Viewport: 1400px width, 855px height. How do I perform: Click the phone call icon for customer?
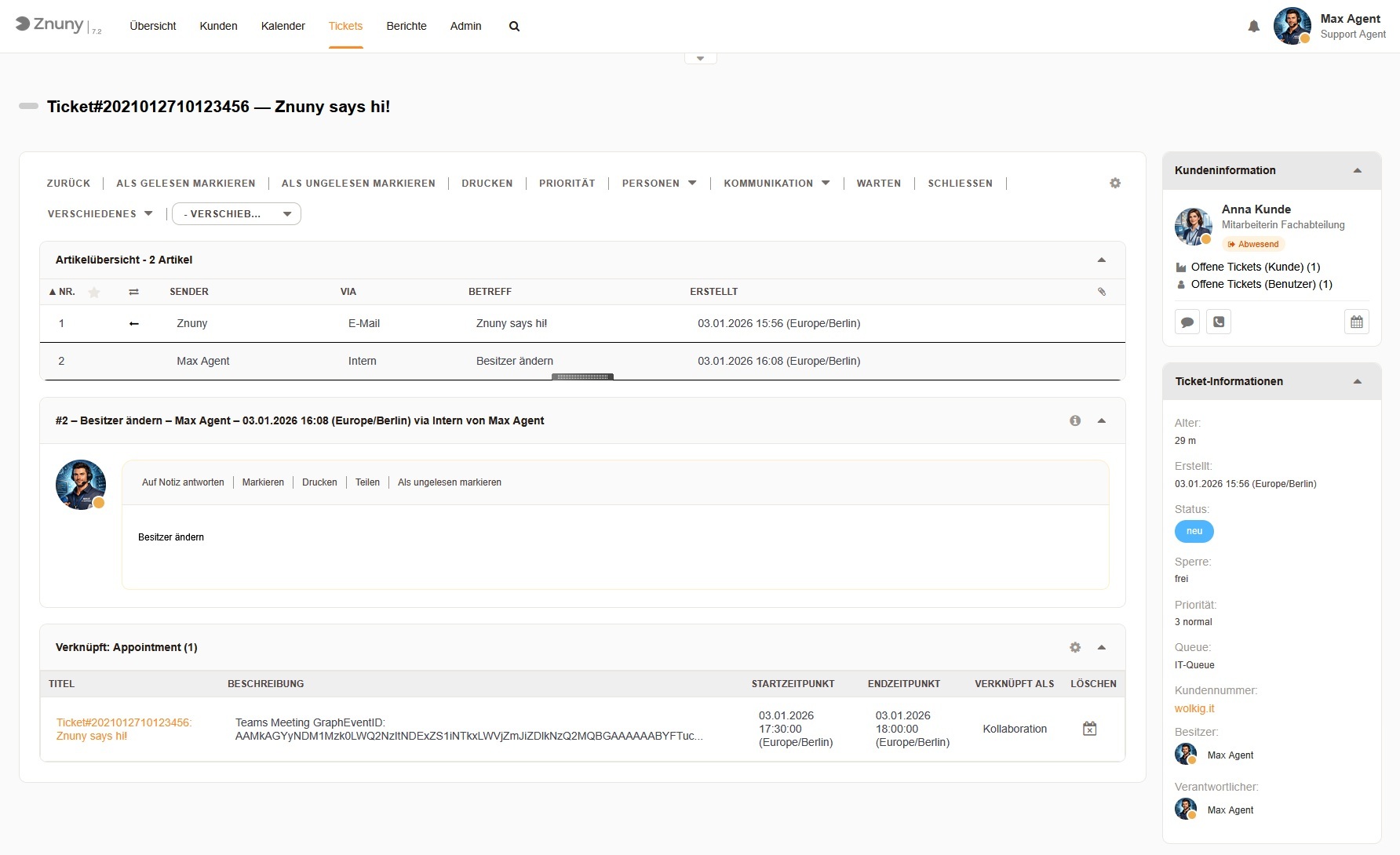tap(1218, 322)
